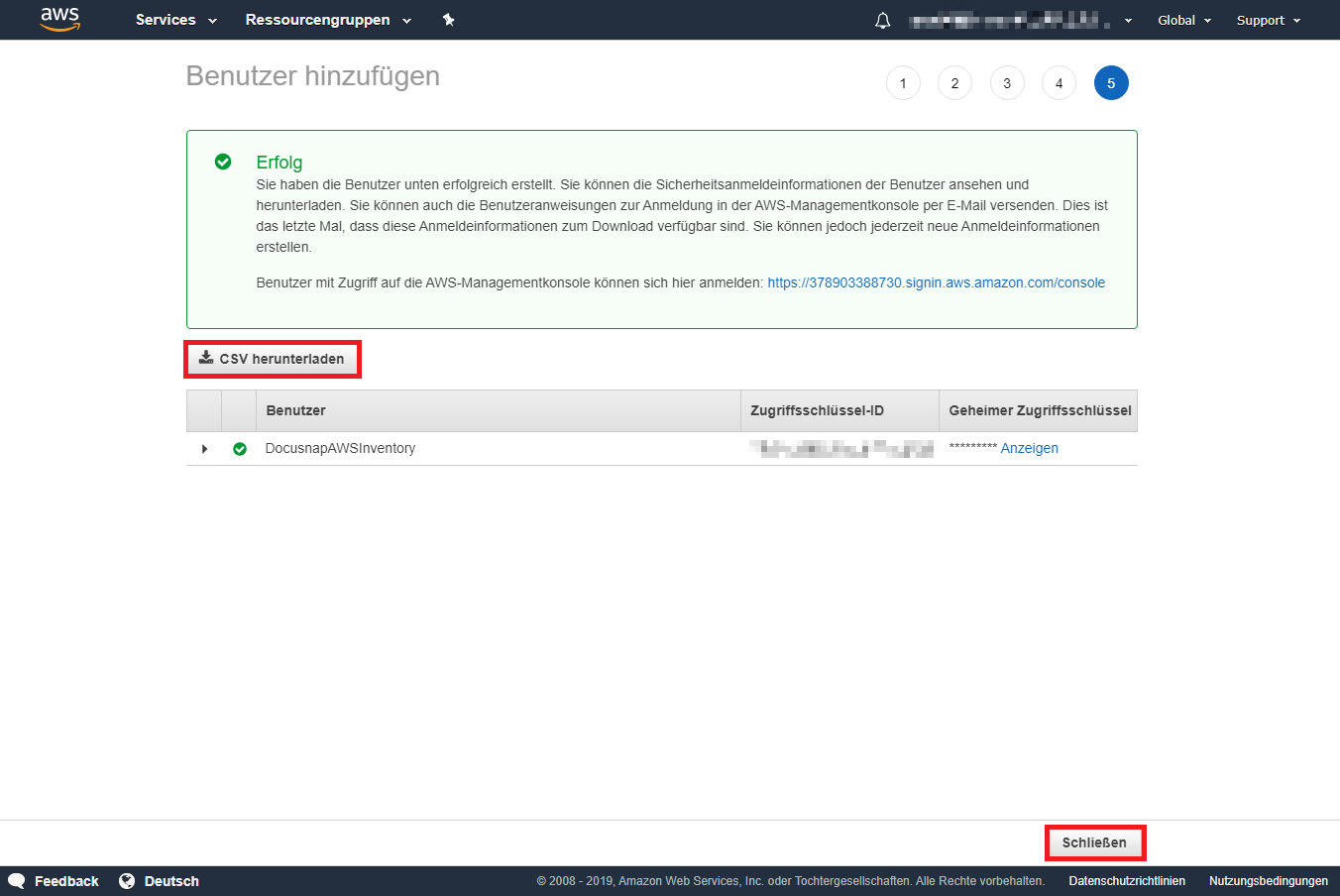
Task: Open the AWS home logo
Action: (x=59, y=19)
